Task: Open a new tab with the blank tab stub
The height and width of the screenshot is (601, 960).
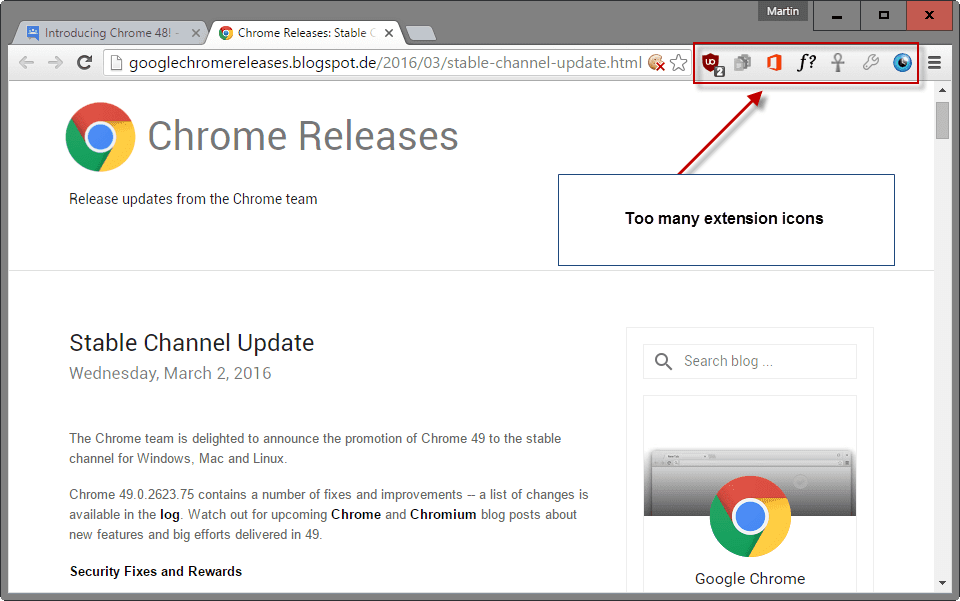Action: (x=421, y=33)
